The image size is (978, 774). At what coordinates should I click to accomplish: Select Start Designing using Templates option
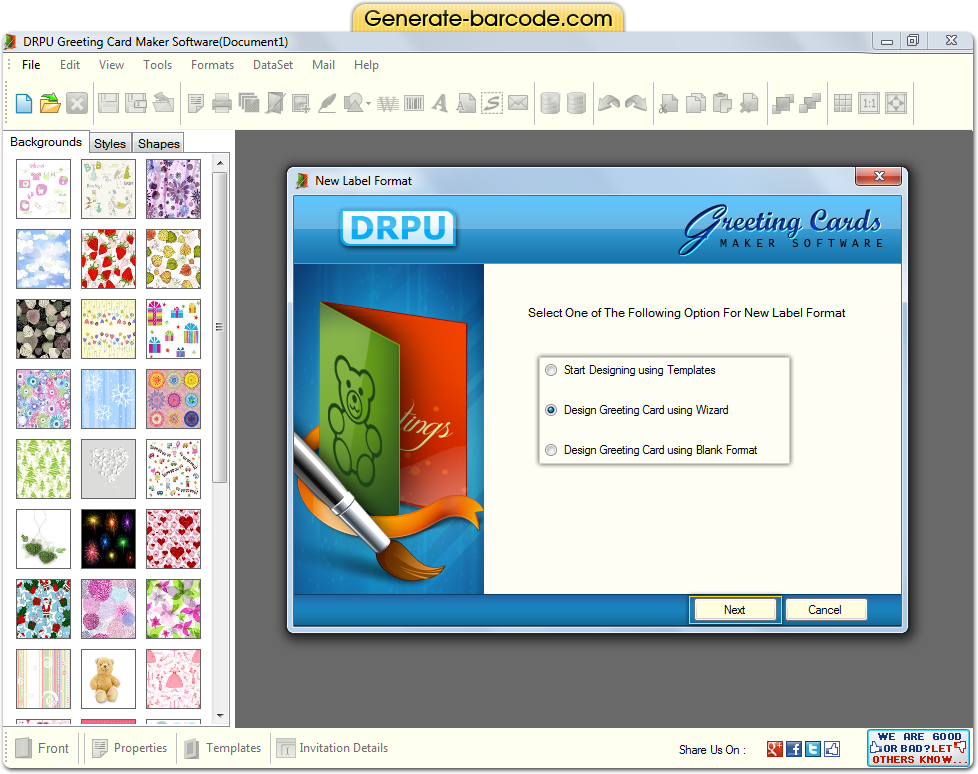click(x=630, y=370)
